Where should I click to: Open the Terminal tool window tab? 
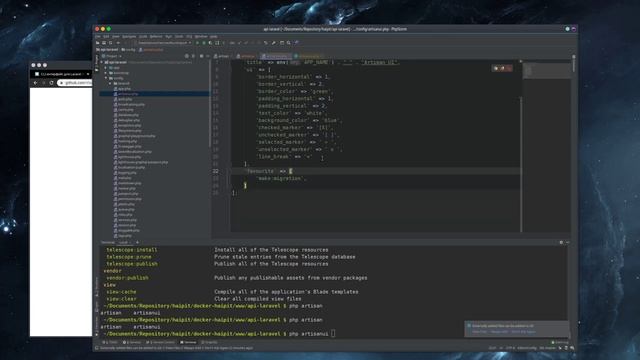(x=188, y=342)
